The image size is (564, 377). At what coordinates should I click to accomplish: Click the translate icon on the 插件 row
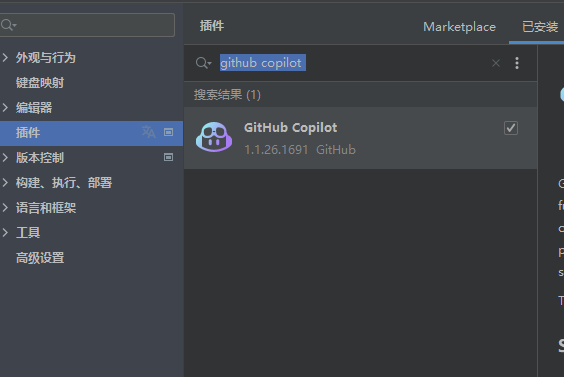[149, 132]
